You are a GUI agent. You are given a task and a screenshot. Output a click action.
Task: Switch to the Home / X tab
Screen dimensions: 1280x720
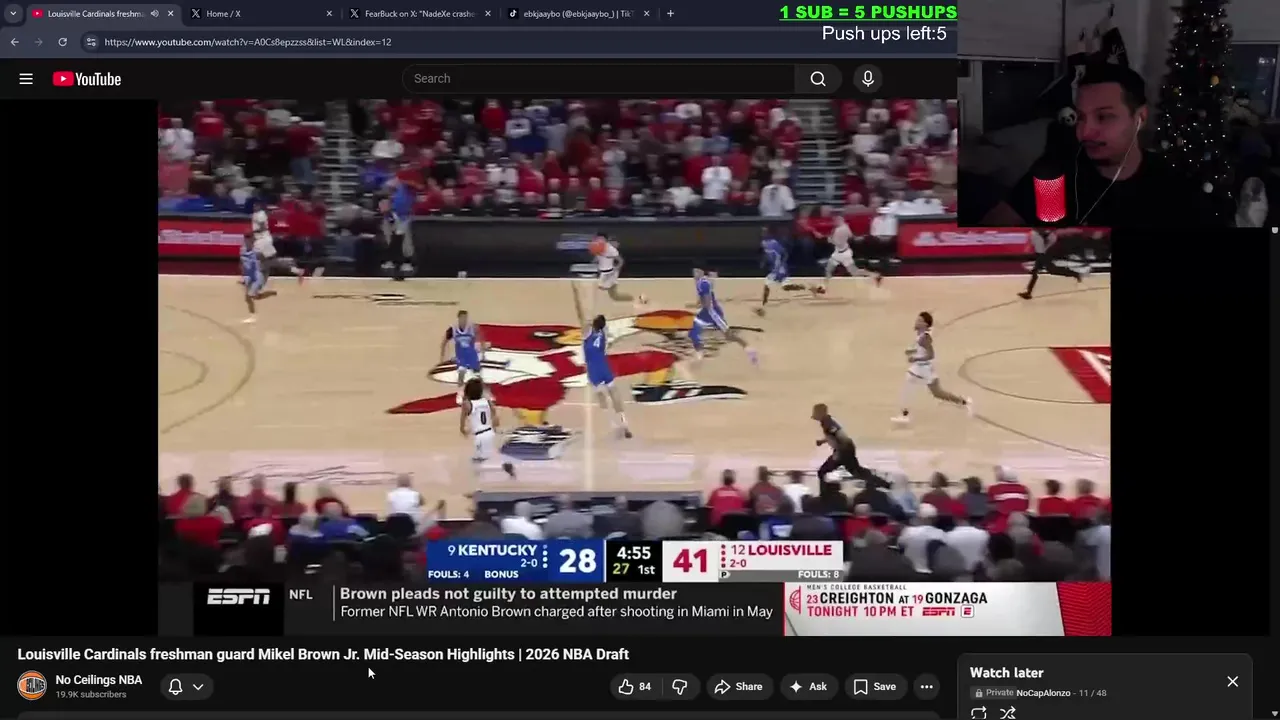260,14
